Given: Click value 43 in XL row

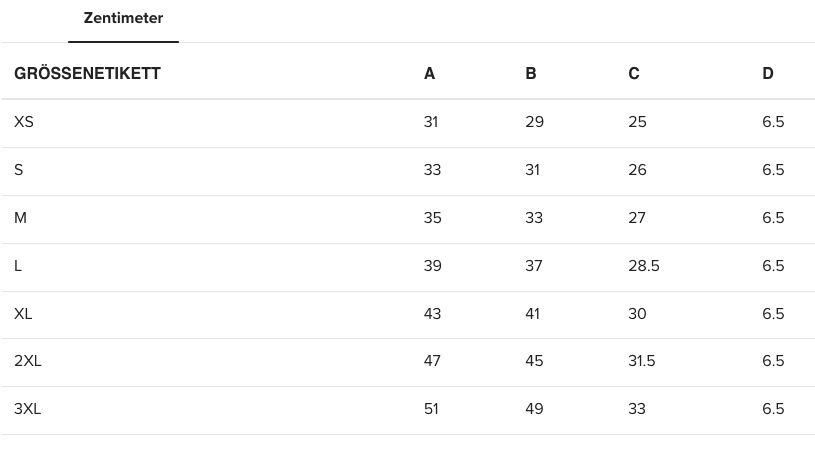Looking at the screenshot, I should 432,314.
